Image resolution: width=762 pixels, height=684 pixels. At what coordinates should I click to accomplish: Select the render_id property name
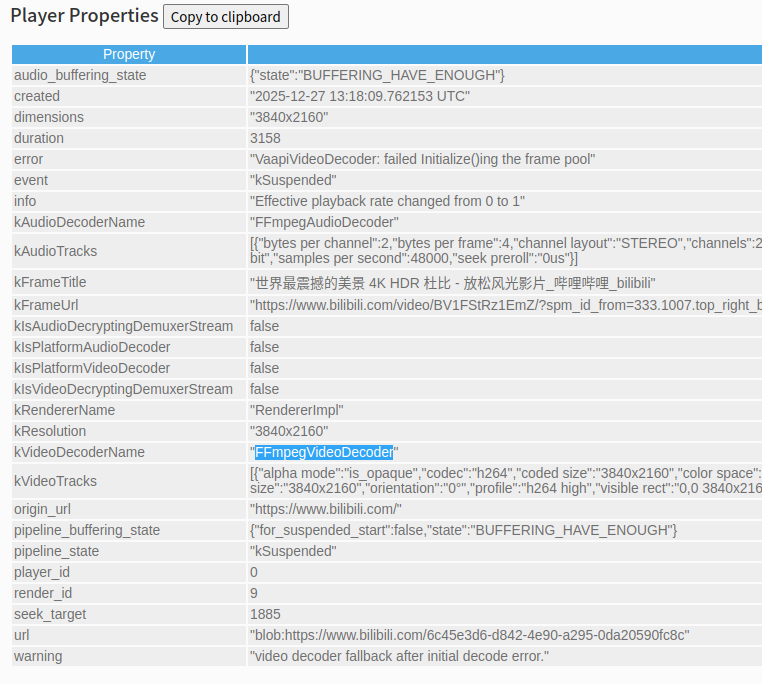(43, 593)
